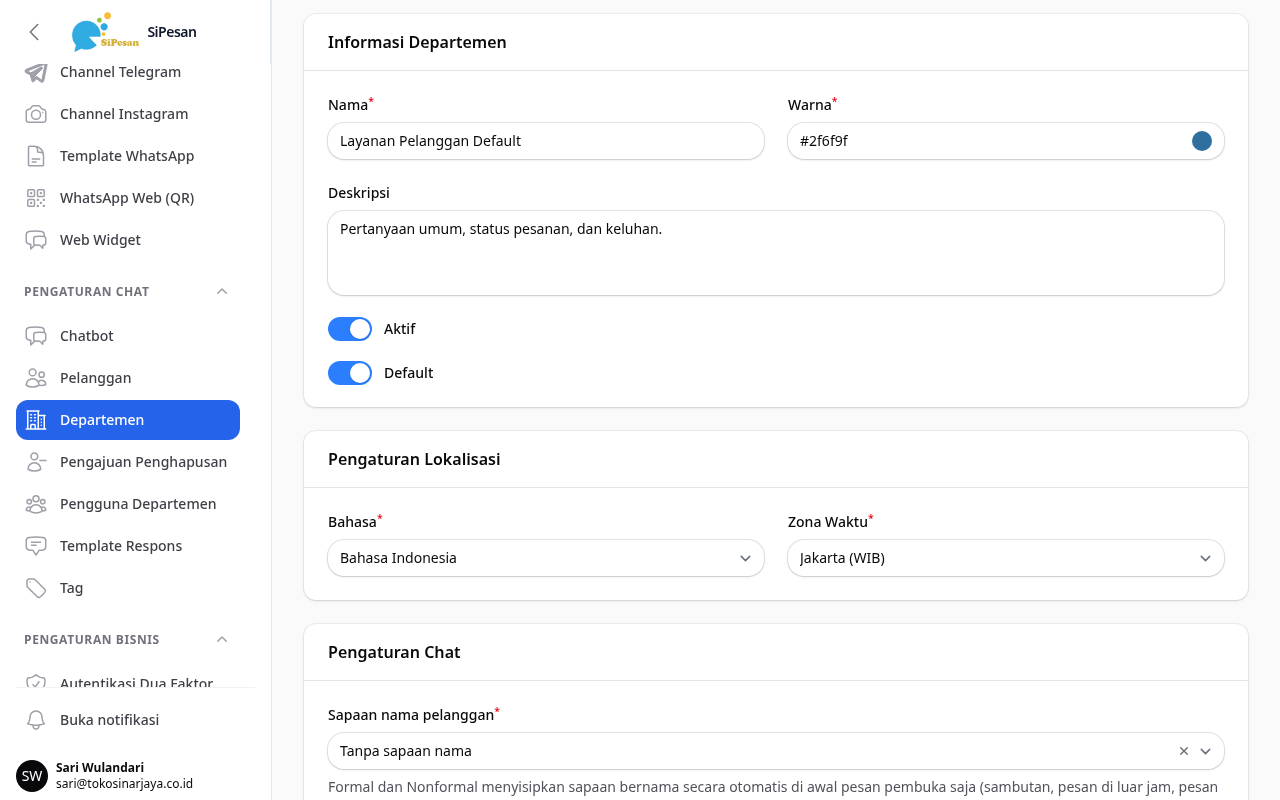Click the SiPesan logo

click(105, 32)
